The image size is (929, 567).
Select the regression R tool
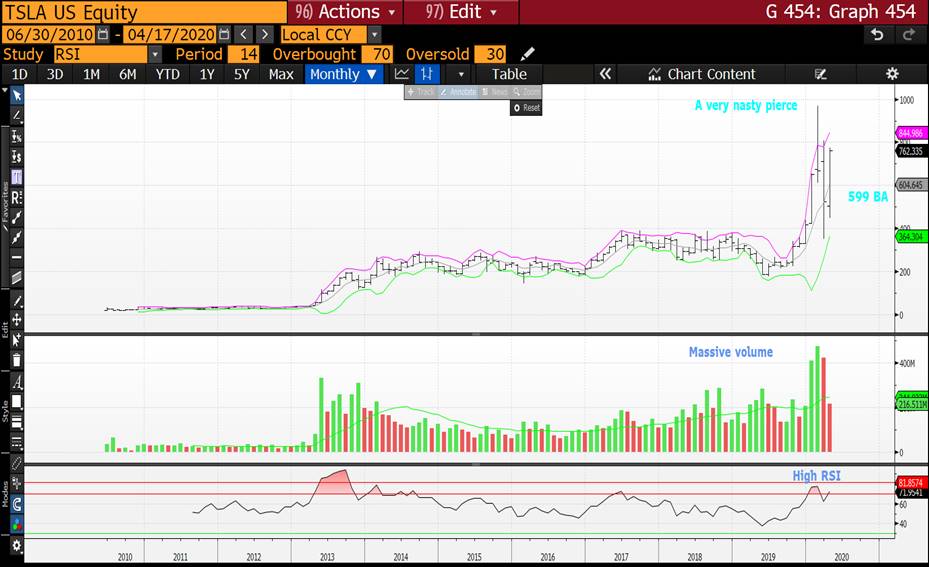click(17, 197)
